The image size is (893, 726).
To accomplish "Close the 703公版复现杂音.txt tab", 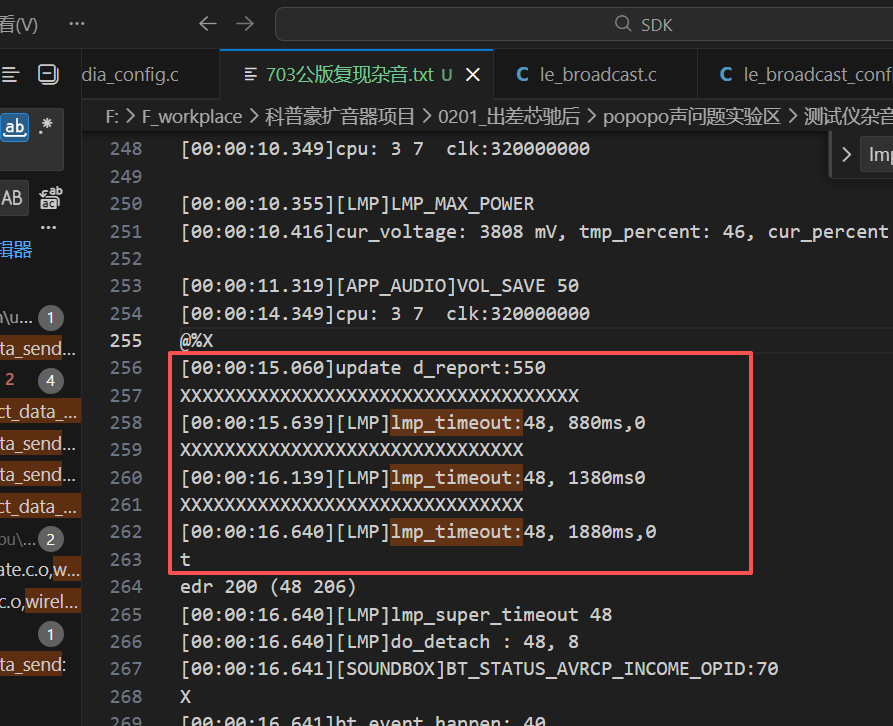I will [x=473, y=75].
